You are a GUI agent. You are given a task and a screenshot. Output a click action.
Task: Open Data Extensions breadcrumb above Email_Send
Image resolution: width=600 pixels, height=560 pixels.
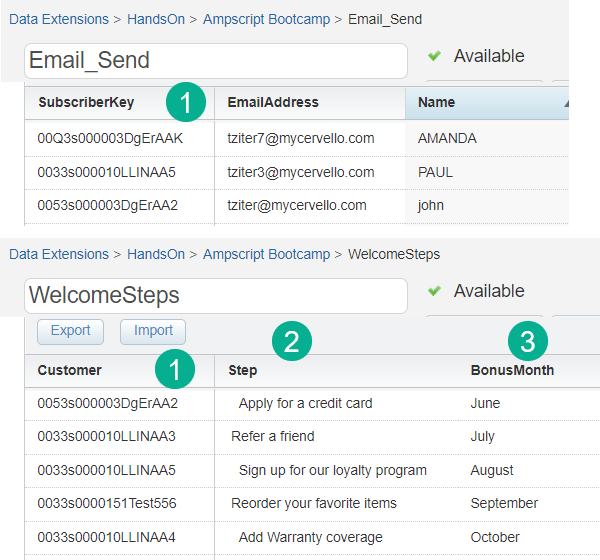pos(59,19)
